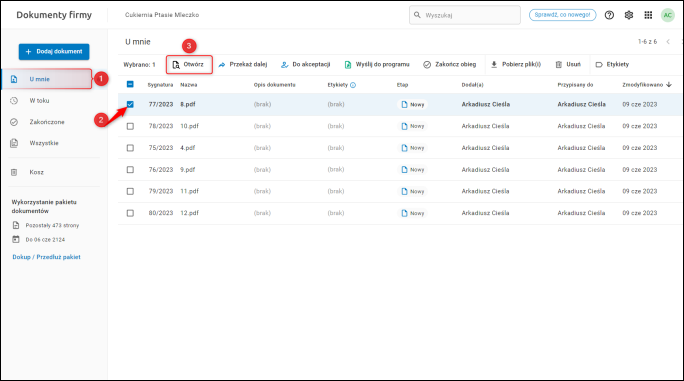
Task: Click Pobierz plik(i) download action
Action: [516, 65]
